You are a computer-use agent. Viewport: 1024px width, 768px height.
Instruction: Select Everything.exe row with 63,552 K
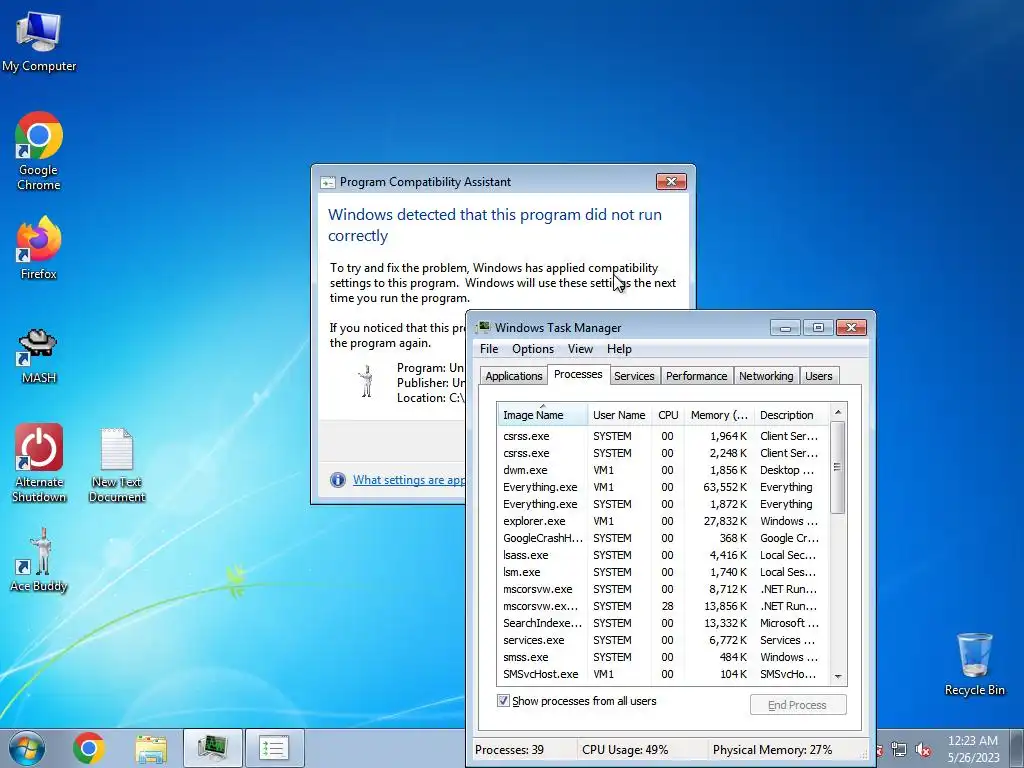[x=663, y=487]
